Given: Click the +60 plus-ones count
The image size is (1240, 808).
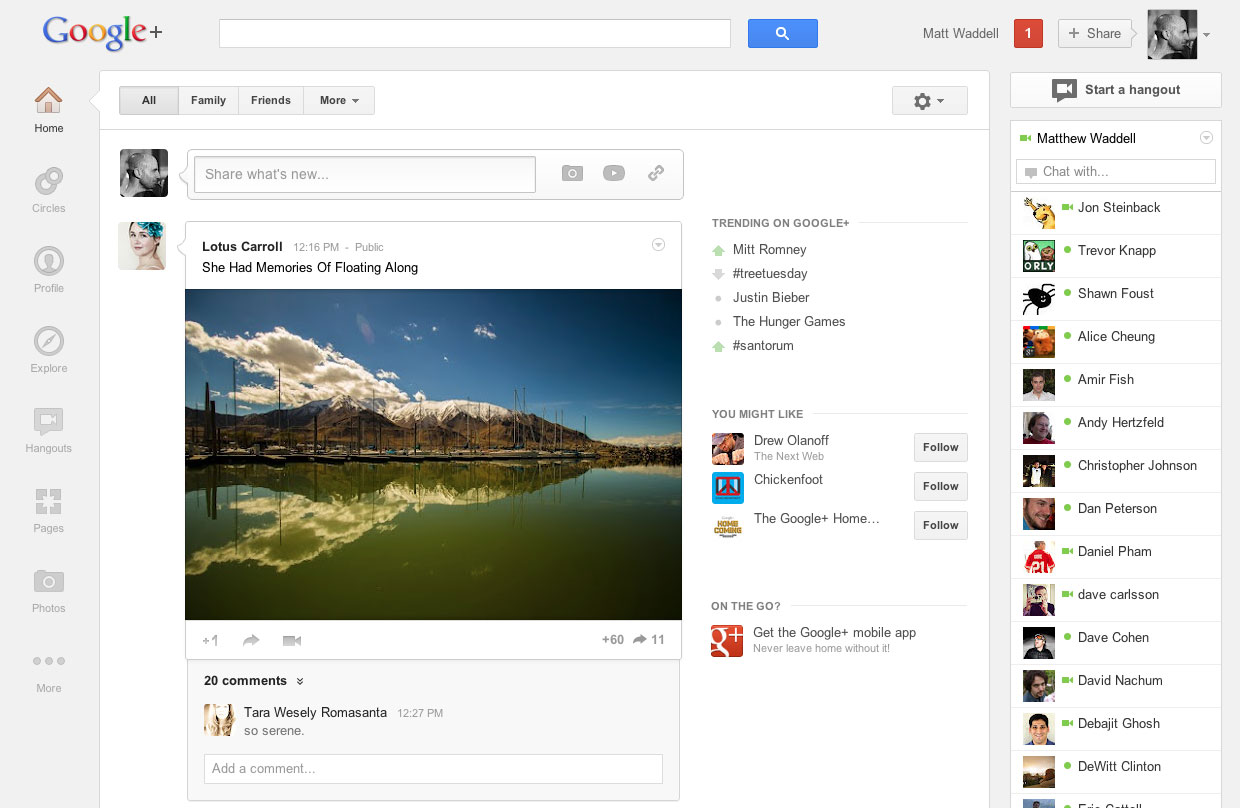Looking at the screenshot, I should point(612,640).
